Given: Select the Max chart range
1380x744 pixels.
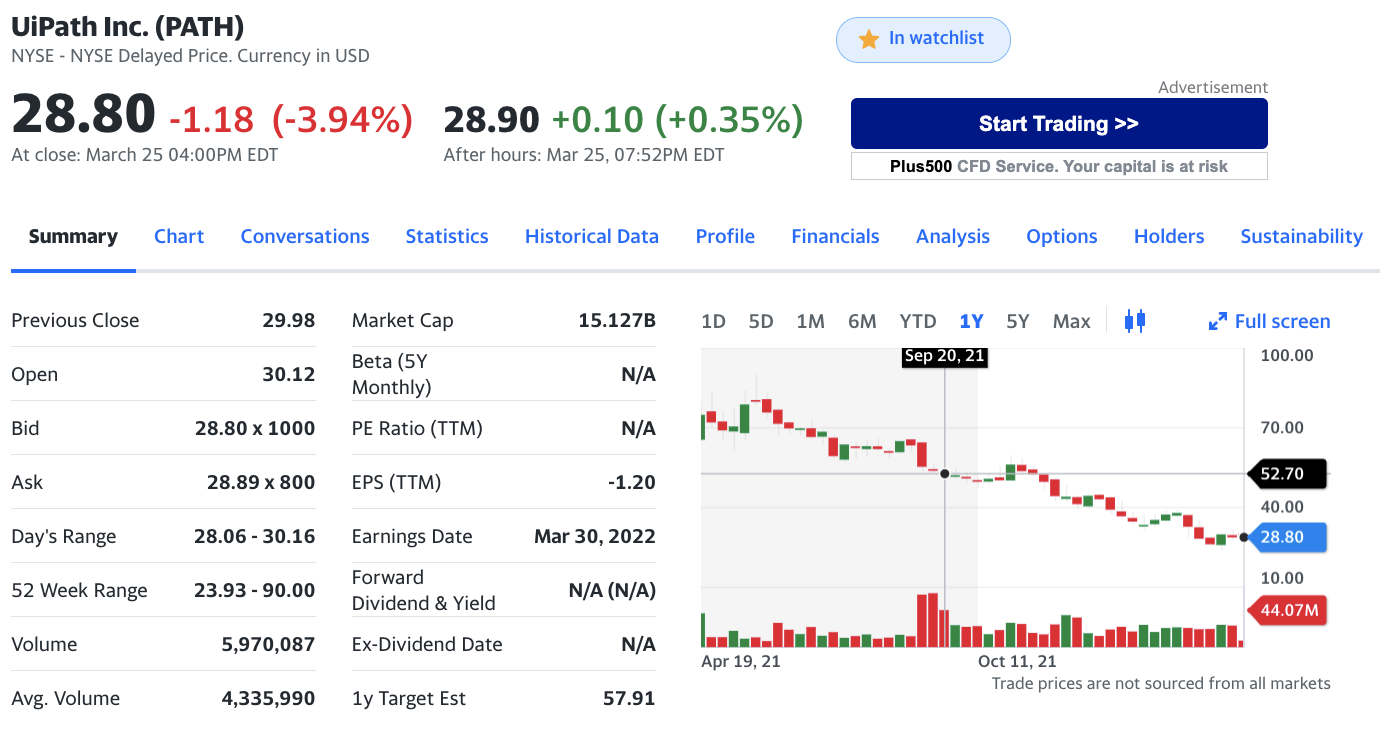Looking at the screenshot, I should point(1071,321).
